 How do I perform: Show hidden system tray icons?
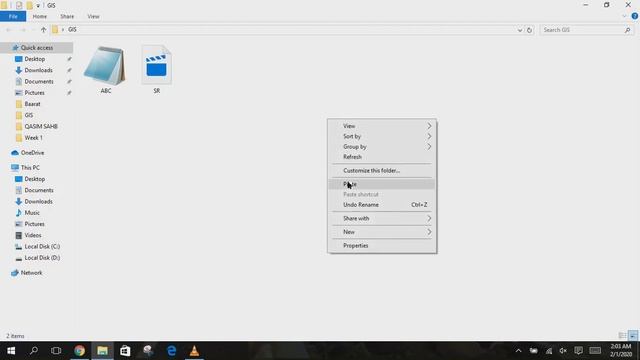click(x=518, y=351)
